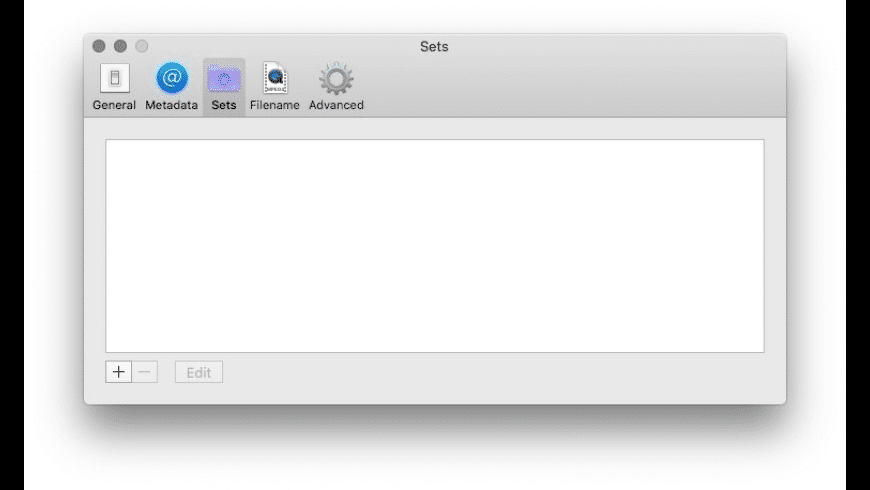Open the Filename preferences pane
Image resolution: width=870 pixels, height=490 pixels.
pos(275,87)
